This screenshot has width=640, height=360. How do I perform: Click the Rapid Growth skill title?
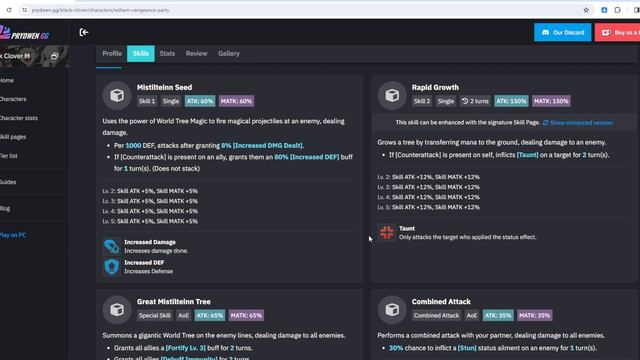pos(435,87)
